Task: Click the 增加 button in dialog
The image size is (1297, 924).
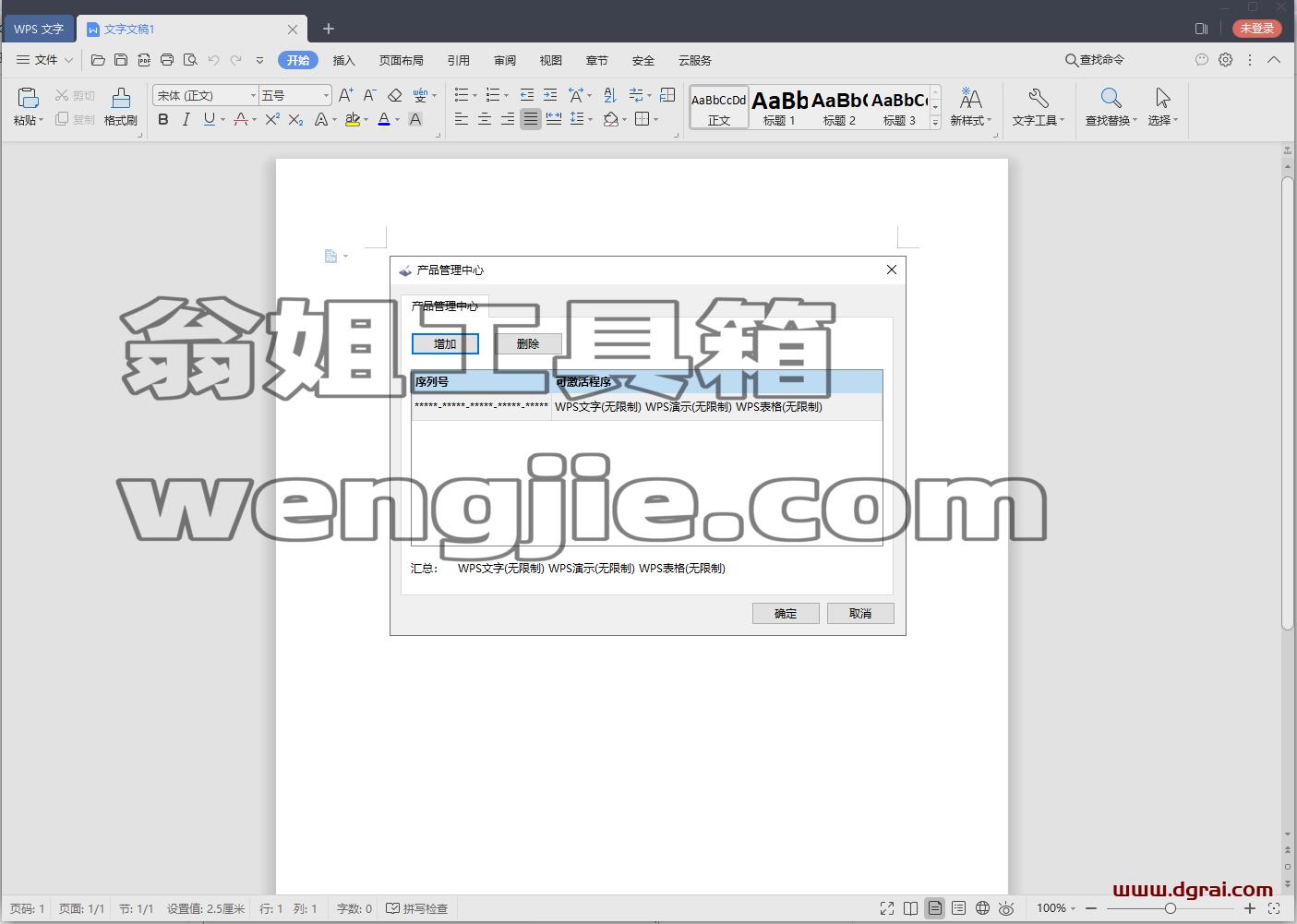Action: 445,343
